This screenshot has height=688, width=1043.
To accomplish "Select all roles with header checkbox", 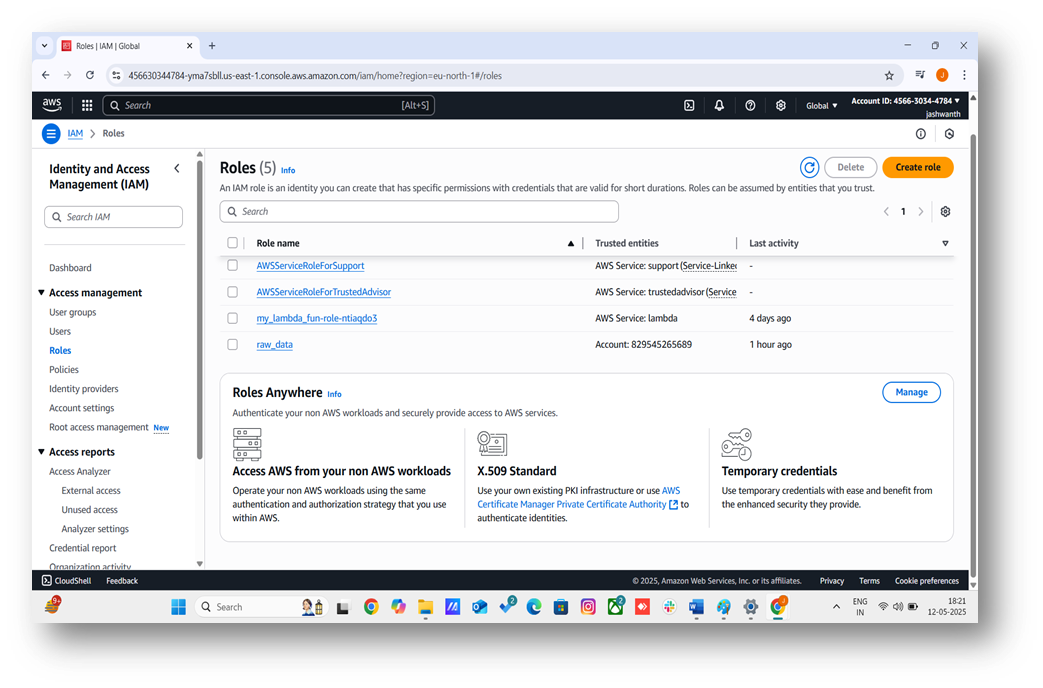I will (232, 243).
